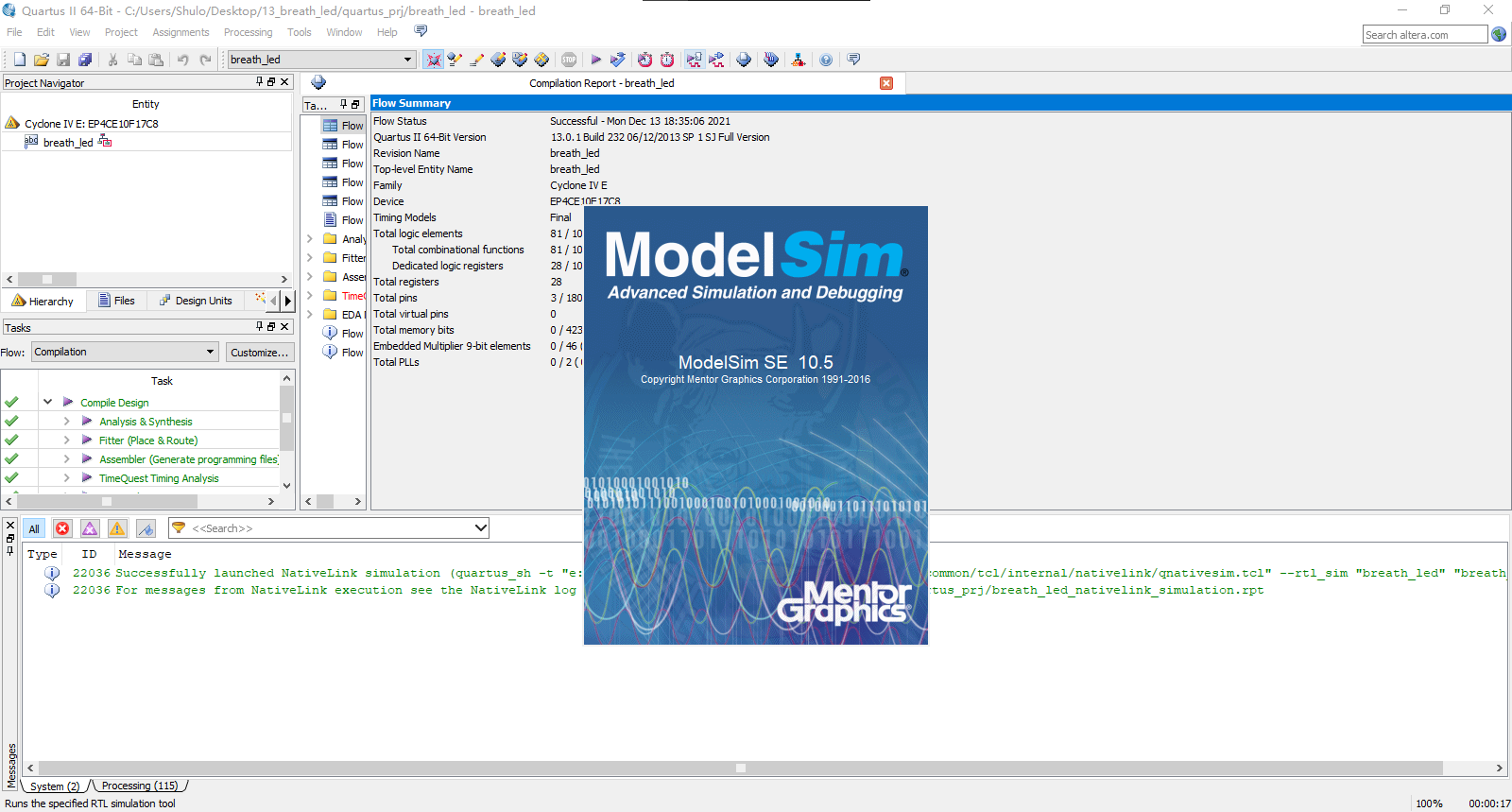The width and height of the screenshot is (1512, 812).
Task: Switch to the Files tab
Action: [117, 301]
